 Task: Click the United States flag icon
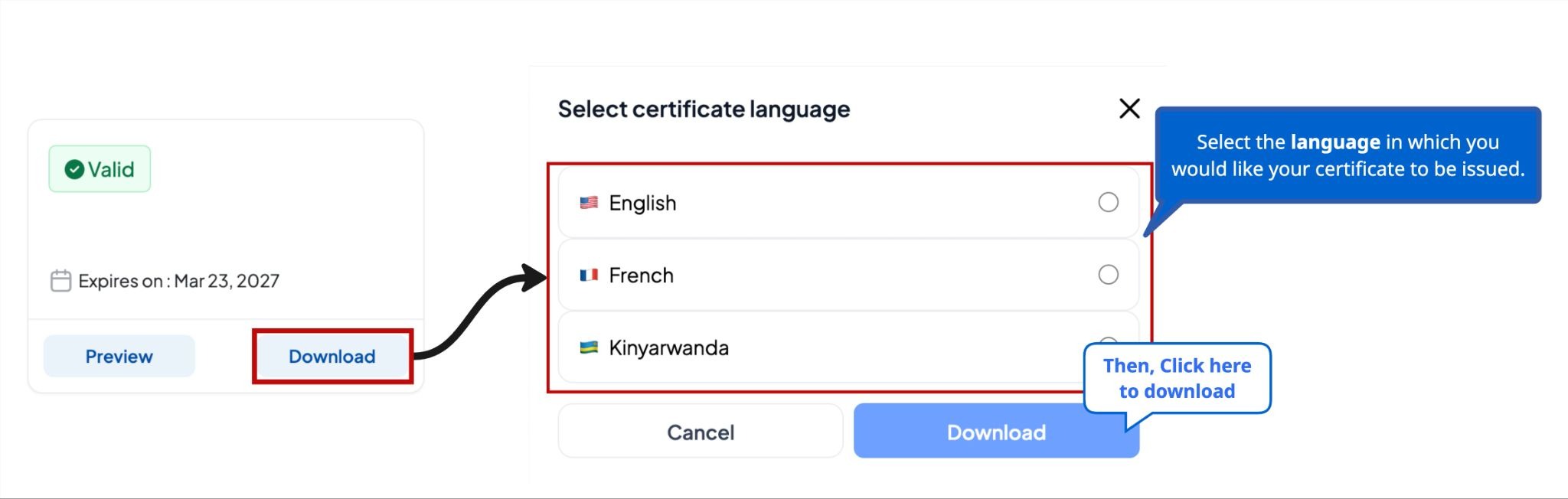(589, 203)
